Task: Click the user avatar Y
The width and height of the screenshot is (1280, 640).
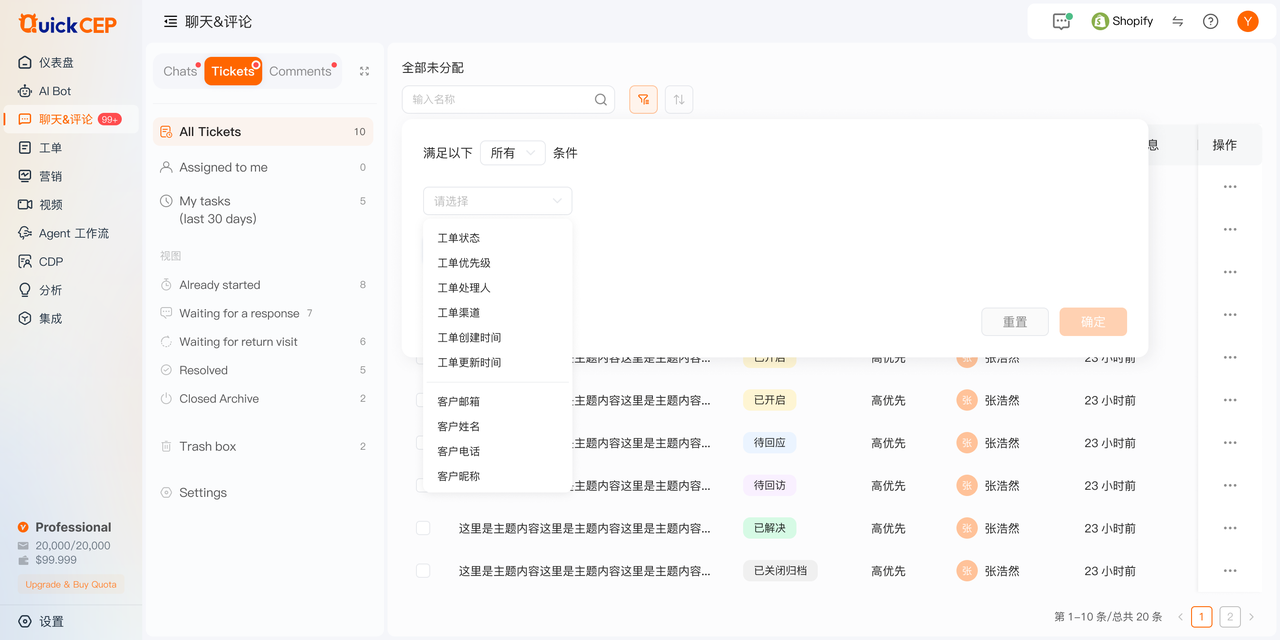Action: click(1247, 21)
